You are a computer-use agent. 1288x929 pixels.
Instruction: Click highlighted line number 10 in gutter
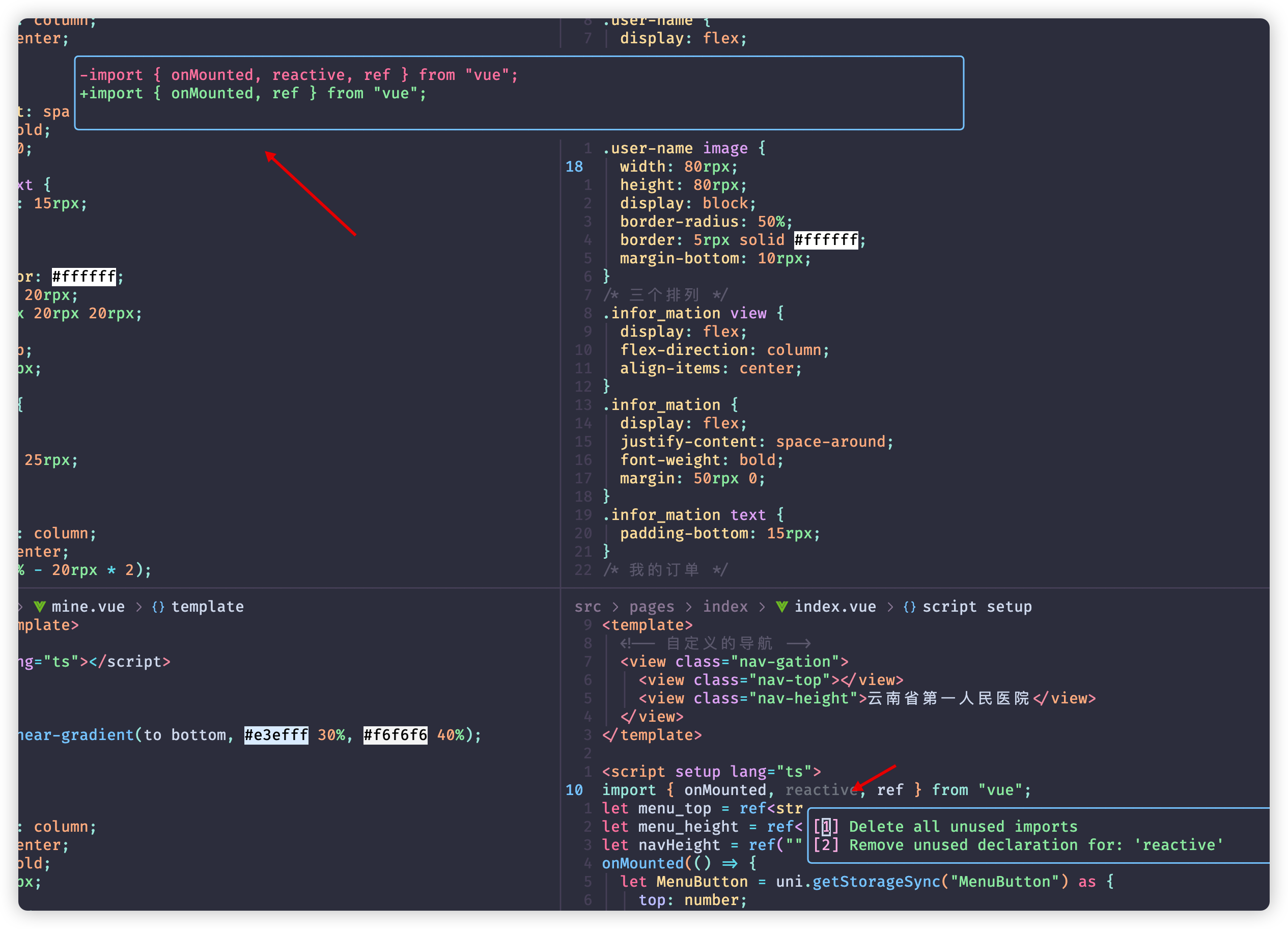(x=574, y=789)
